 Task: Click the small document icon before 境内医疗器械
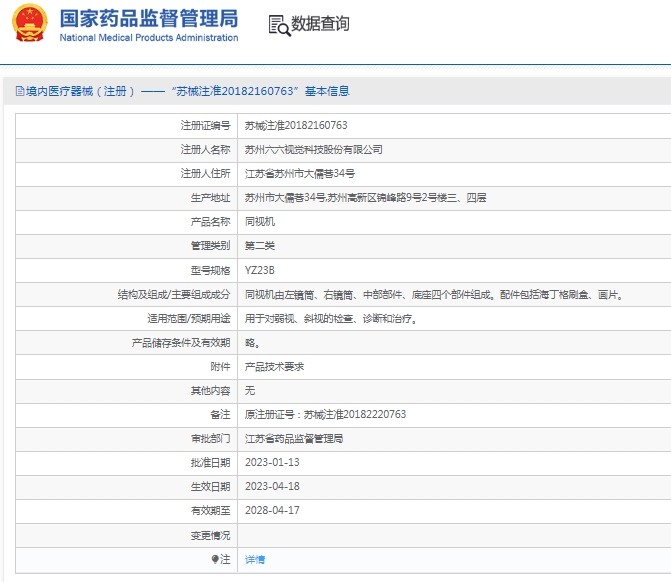click(x=20, y=91)
